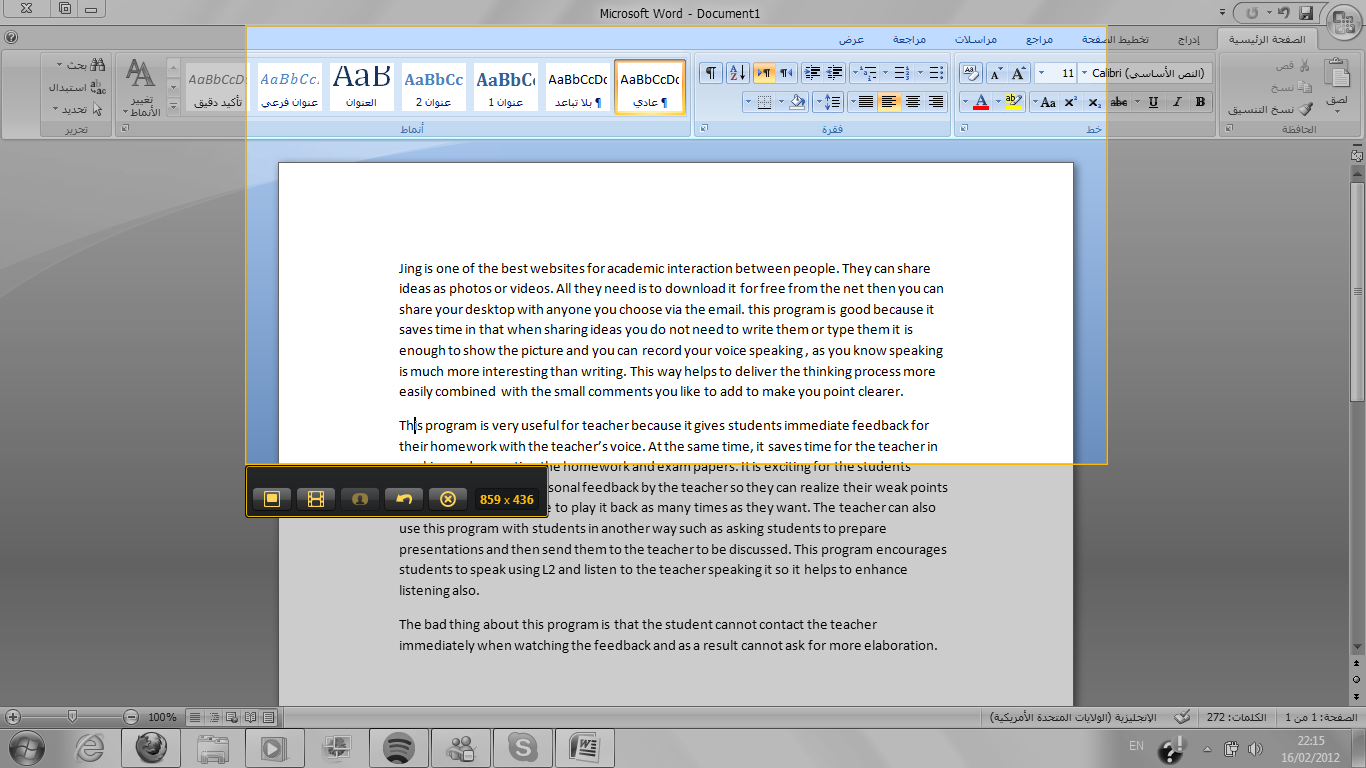This screenshot has width=1366, height=768.
Task: Open line spacing options
Action: (x=829, y=102)
